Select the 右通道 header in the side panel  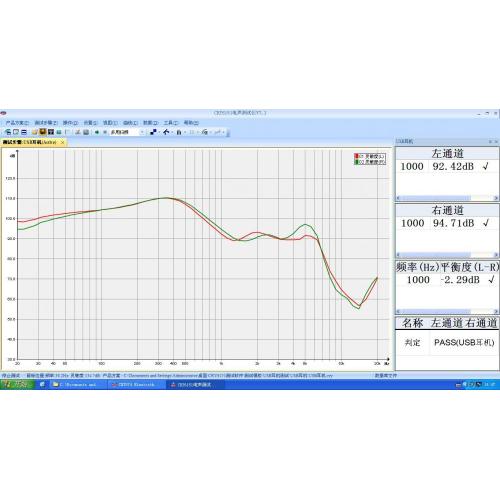coord(447,210)
